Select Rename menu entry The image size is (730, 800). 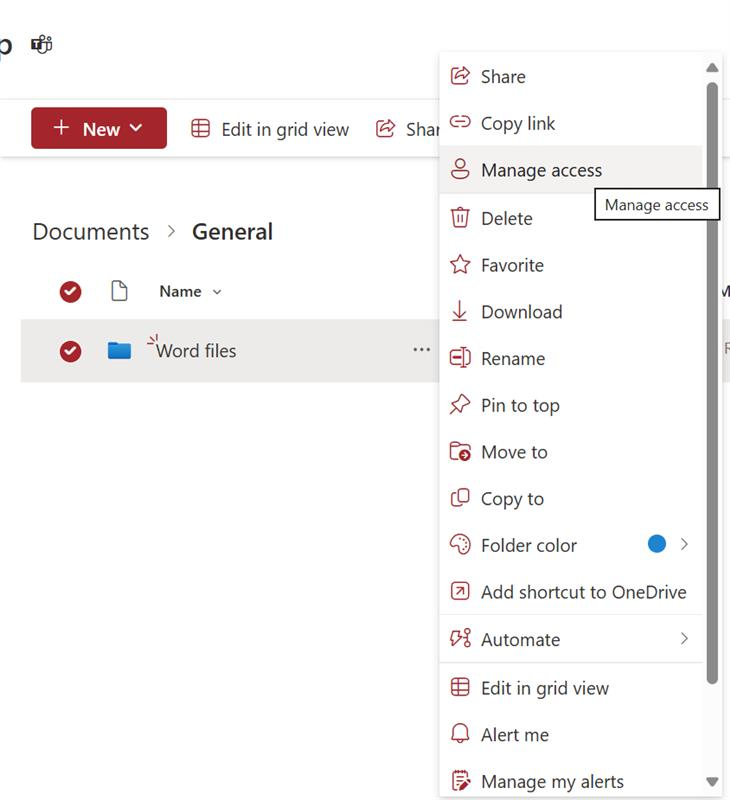(x=571, y=359)
